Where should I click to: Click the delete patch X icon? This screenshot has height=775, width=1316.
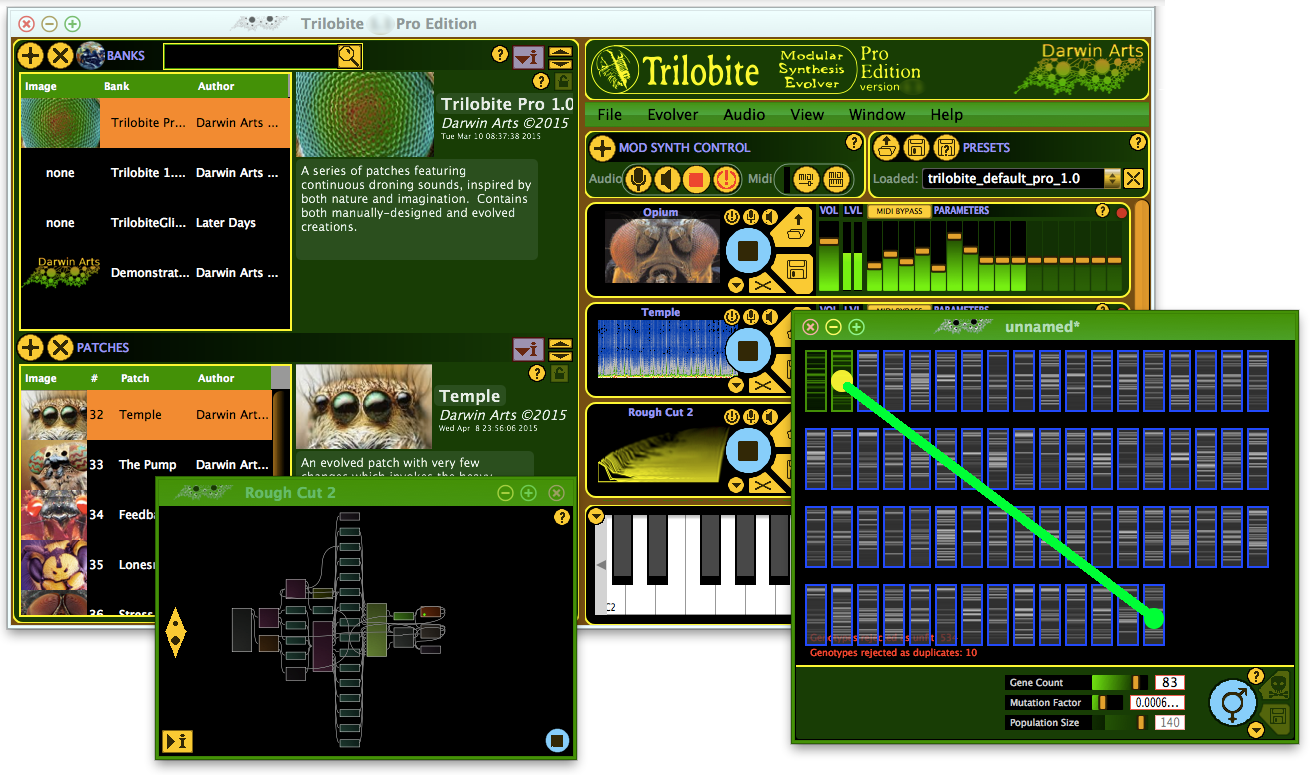coord(60,348)
